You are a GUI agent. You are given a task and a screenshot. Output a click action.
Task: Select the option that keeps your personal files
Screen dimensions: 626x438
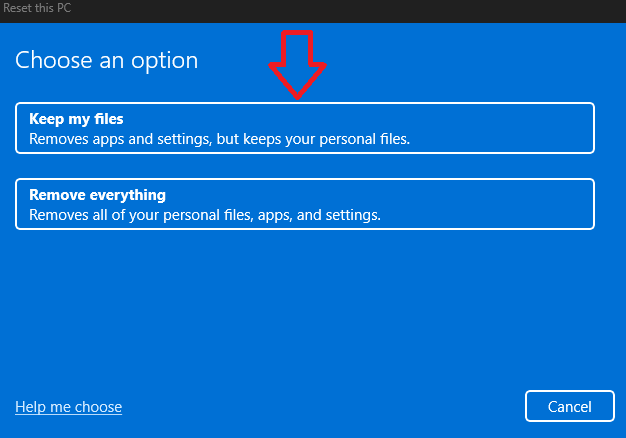pos(305,128)
